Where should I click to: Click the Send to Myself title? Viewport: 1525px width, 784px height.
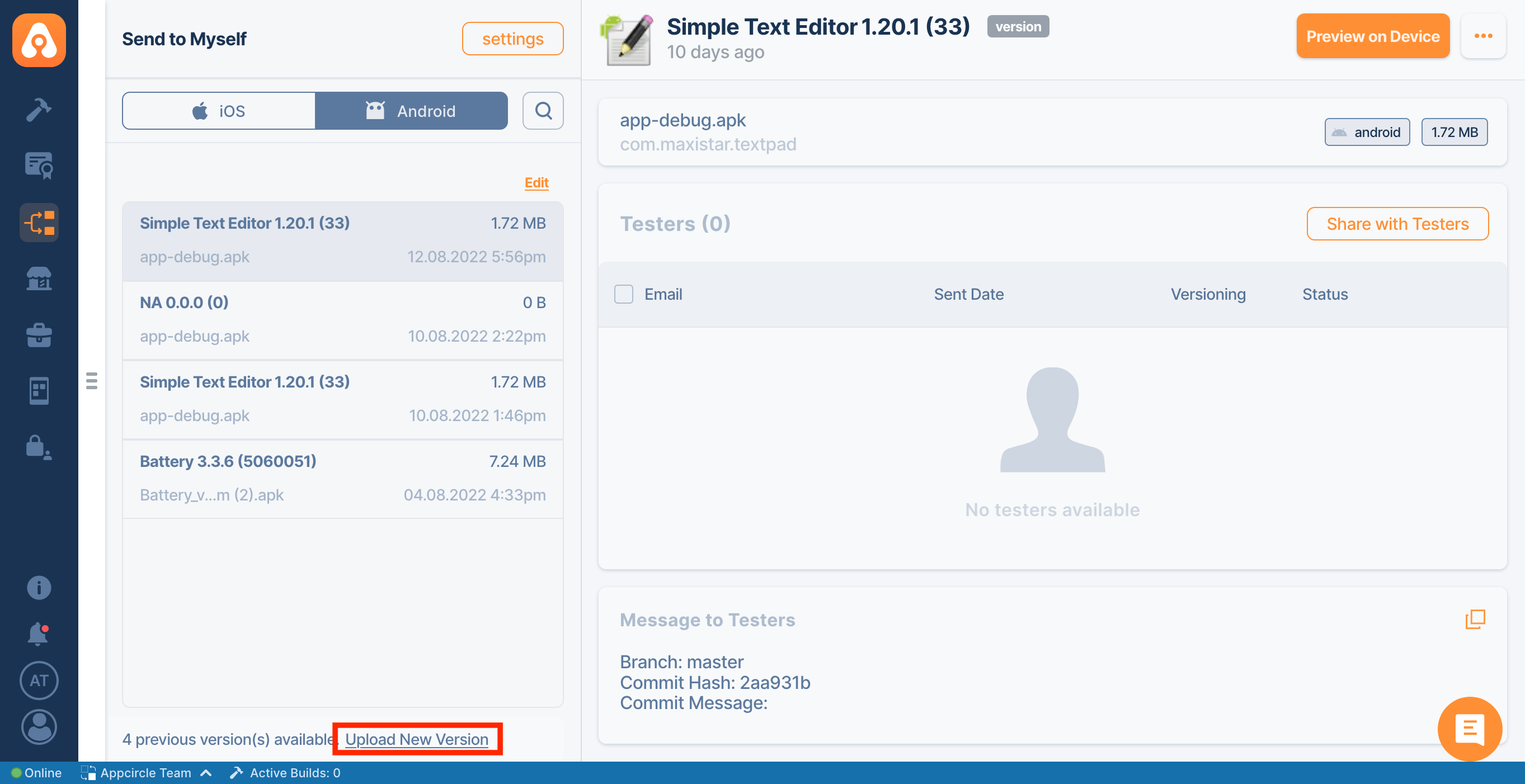pyautogui.click(x=184, y=39)
